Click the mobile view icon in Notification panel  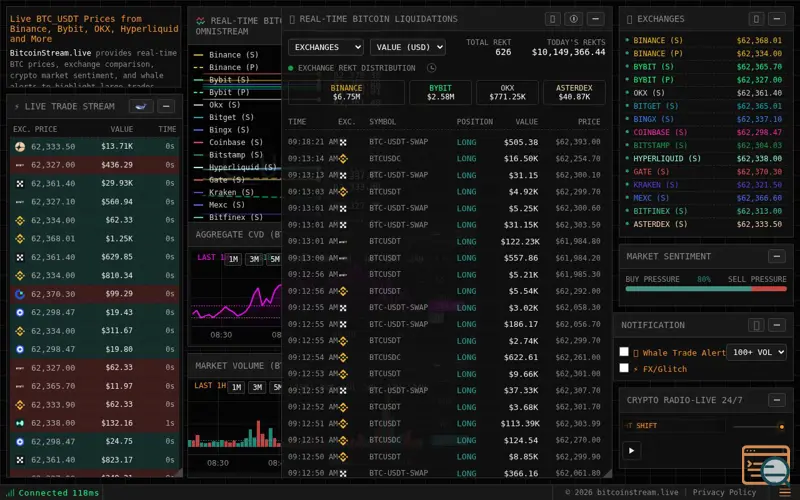756,325
